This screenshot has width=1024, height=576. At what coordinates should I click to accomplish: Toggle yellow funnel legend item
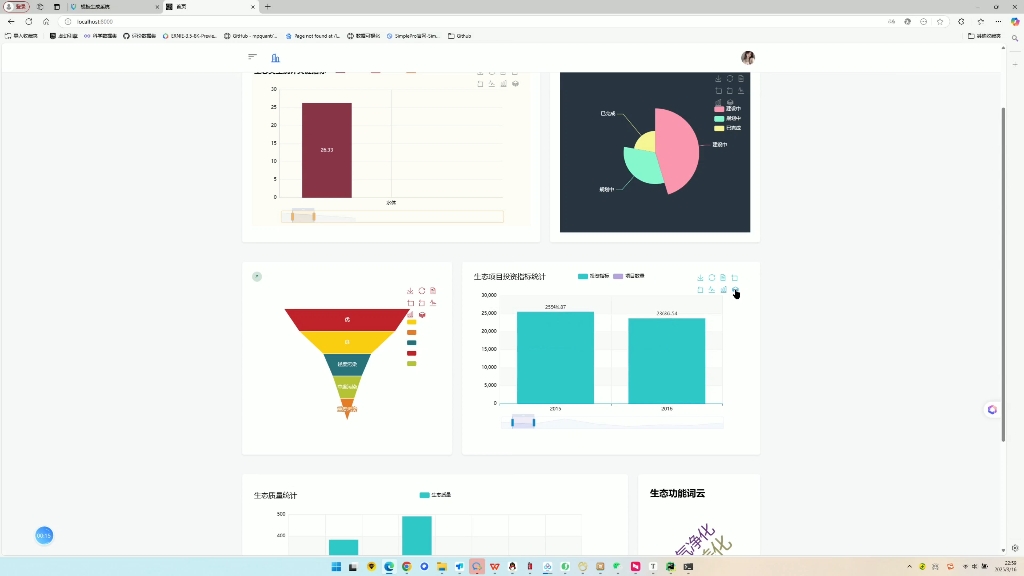point(411,322)
